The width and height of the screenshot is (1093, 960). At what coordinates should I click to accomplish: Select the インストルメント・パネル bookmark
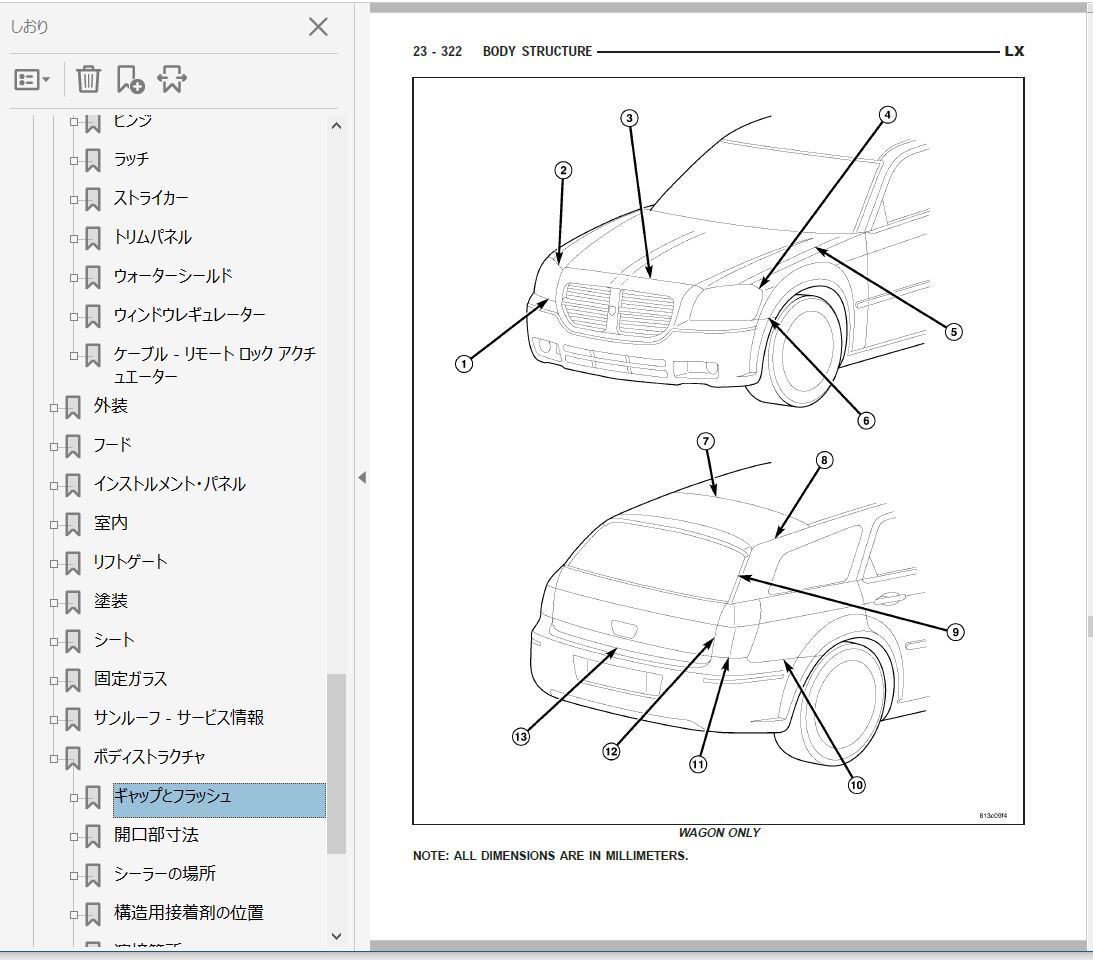pos(169,484)
